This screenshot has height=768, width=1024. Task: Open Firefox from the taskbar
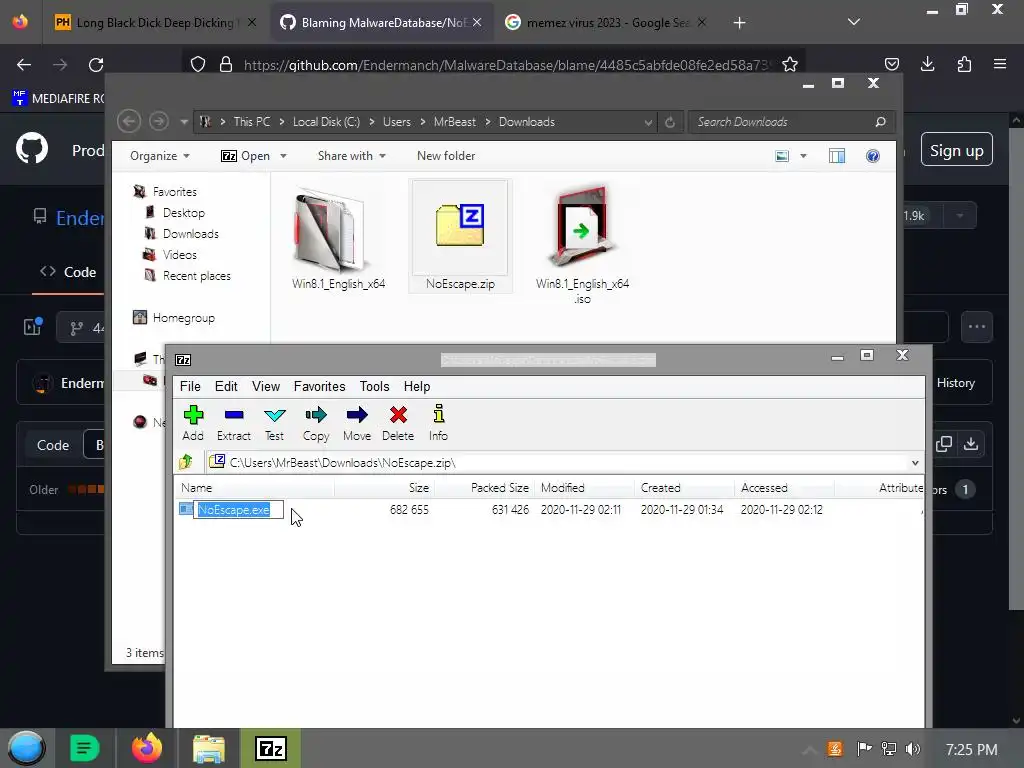(x=147, y=748)
